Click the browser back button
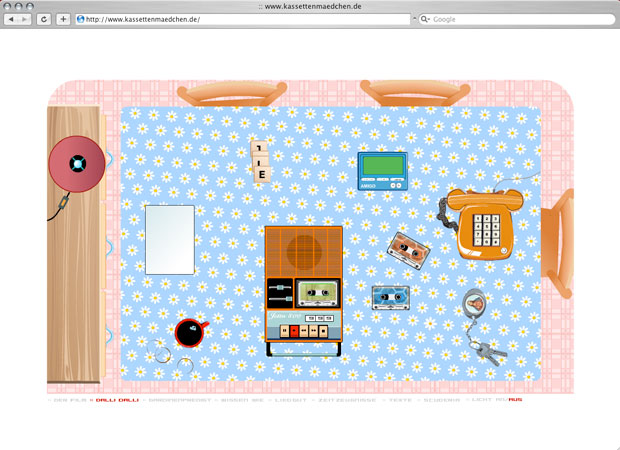Viewport: 620px width, 450px height. click(14, 19)
